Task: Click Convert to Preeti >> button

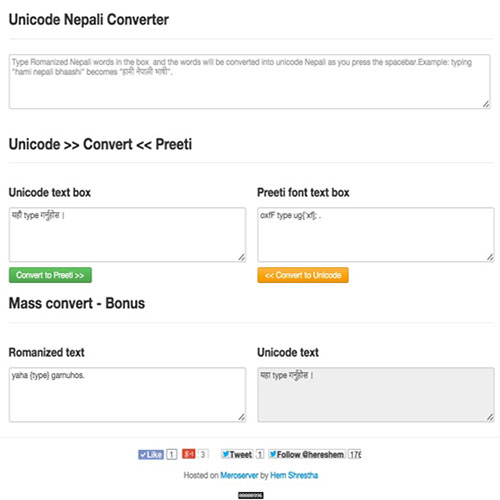Action: 50,275
